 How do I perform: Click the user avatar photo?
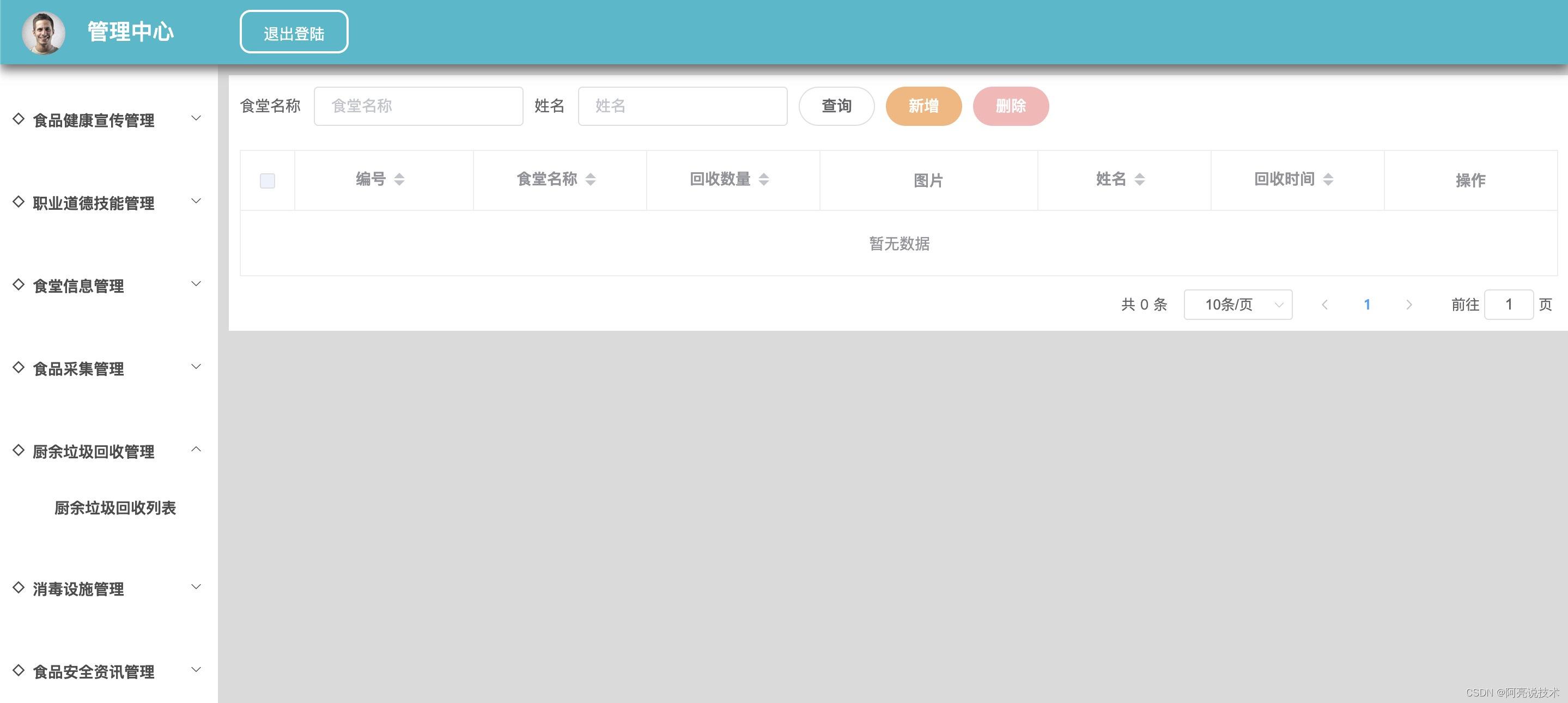click(43, 32)
